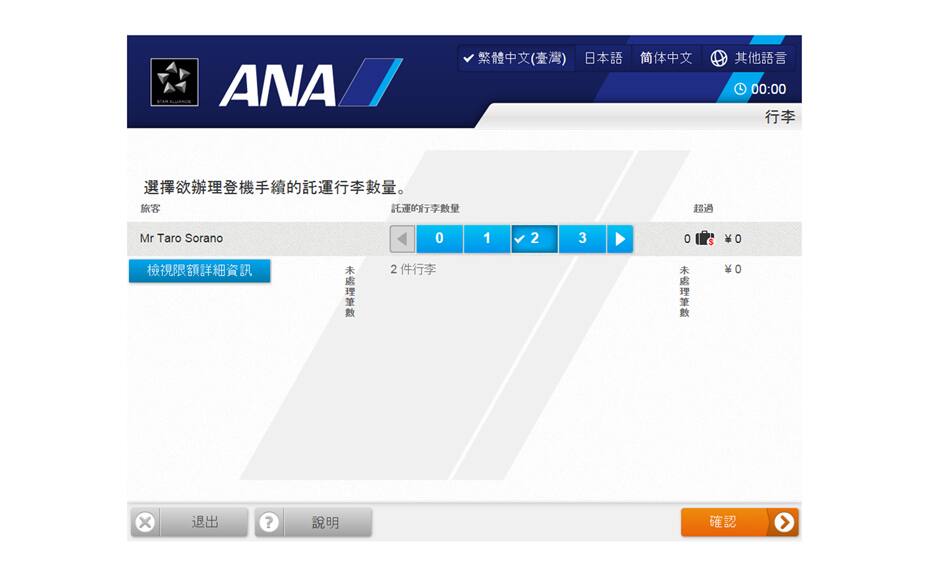Open other languages via the globe icon
The height and width of the screenshot is (575, 930).
pyautogui.click(x=718, y=58)
